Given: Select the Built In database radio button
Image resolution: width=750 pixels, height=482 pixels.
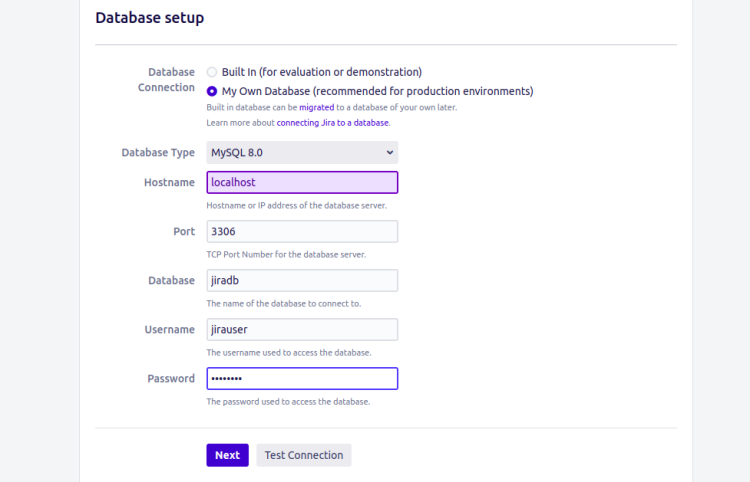Looking at the screenshot, I should tap(212, 72).
